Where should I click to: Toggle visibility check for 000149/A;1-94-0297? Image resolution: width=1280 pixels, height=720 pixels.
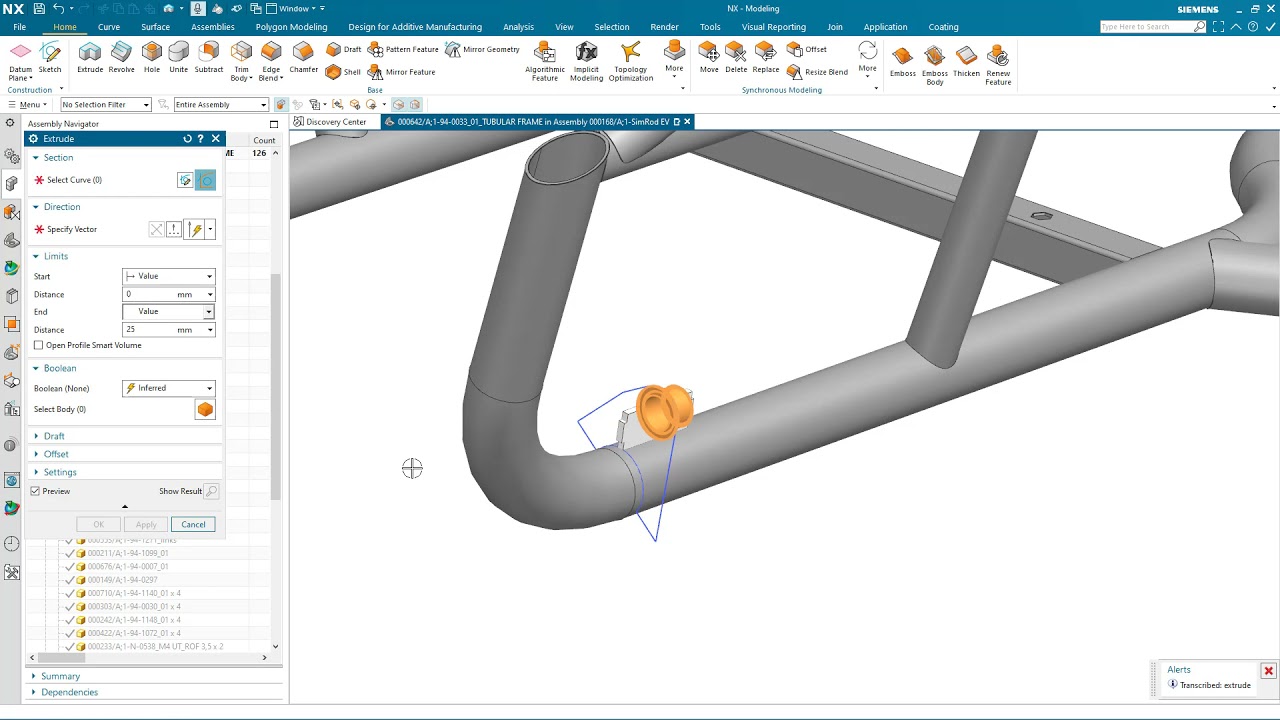click(69, 580)
